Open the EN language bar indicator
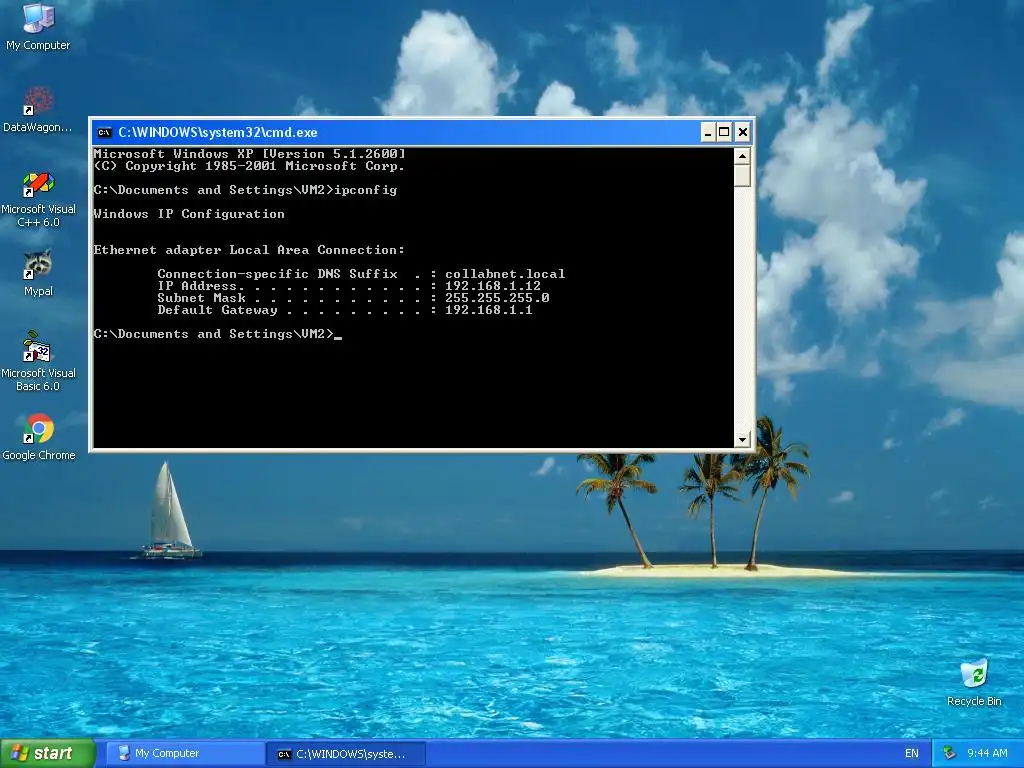1024x768 pixels. click(912, 754)
